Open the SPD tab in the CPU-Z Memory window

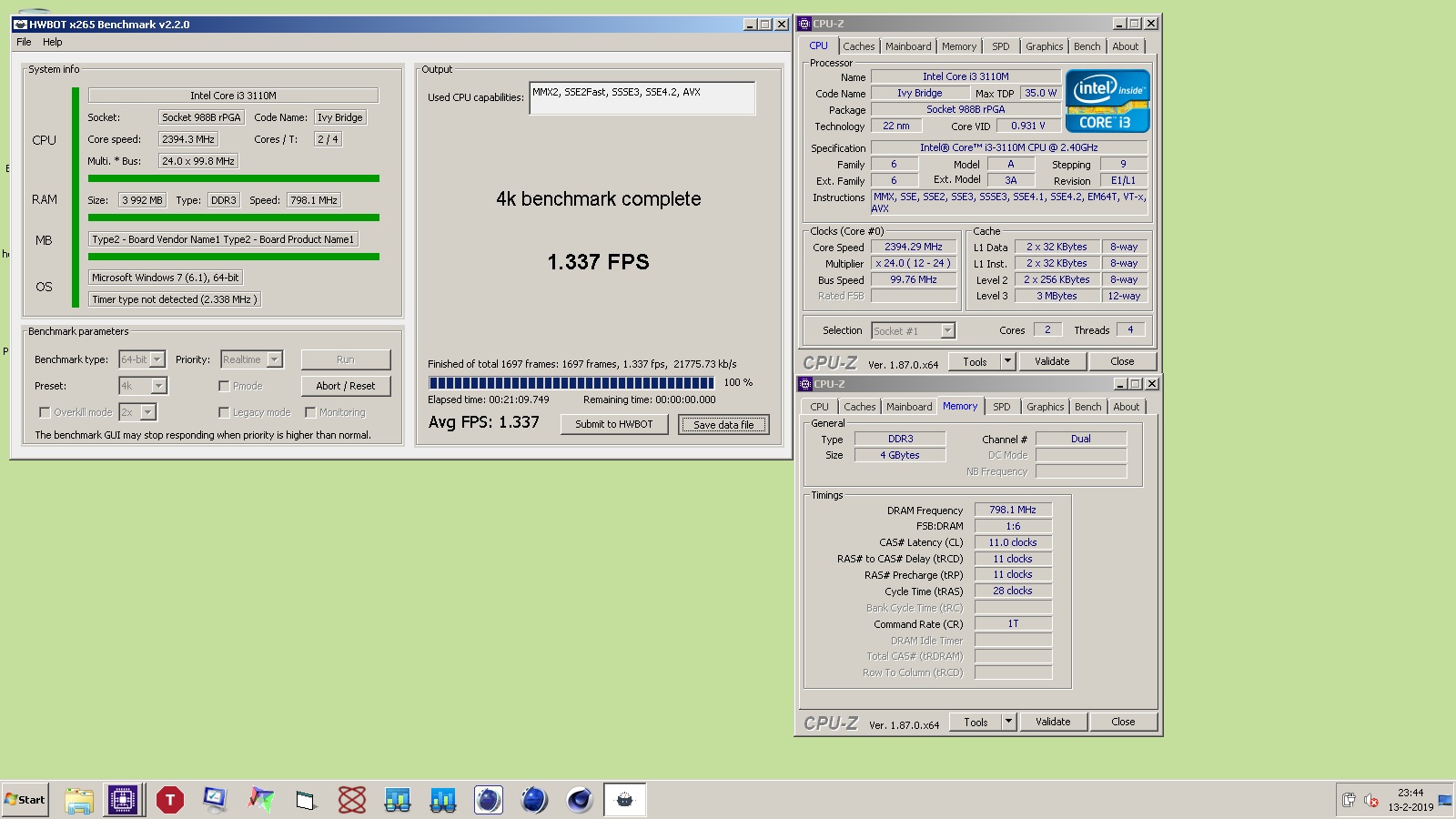point(1002,407)
